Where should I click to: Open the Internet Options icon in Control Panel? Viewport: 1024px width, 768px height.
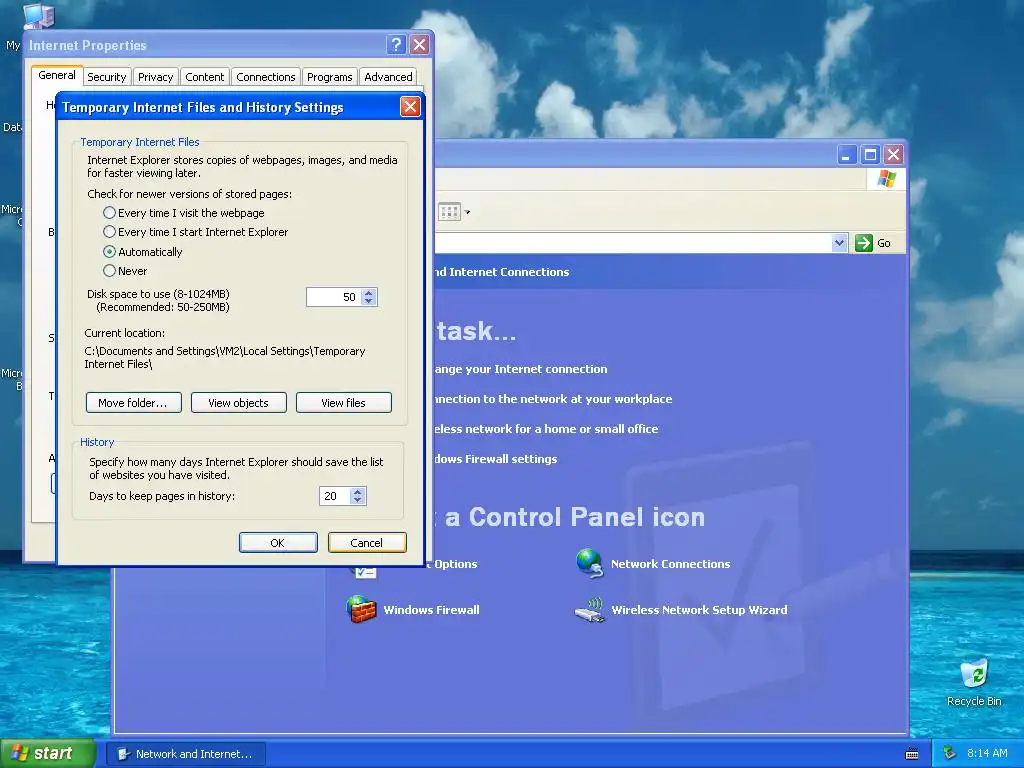(365, 573)
